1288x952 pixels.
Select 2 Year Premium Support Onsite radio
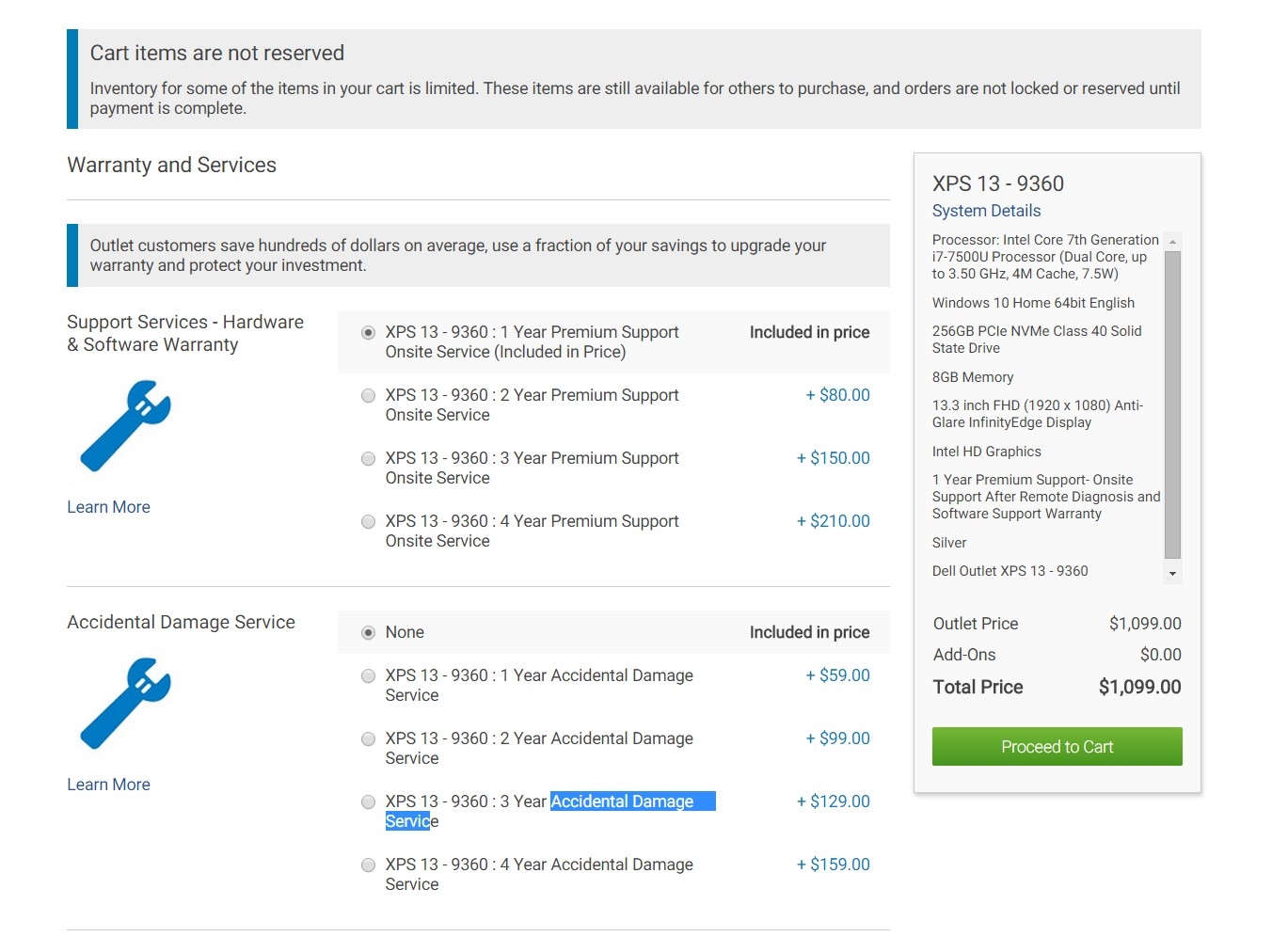pyautogui.click(x=369, y=395)
